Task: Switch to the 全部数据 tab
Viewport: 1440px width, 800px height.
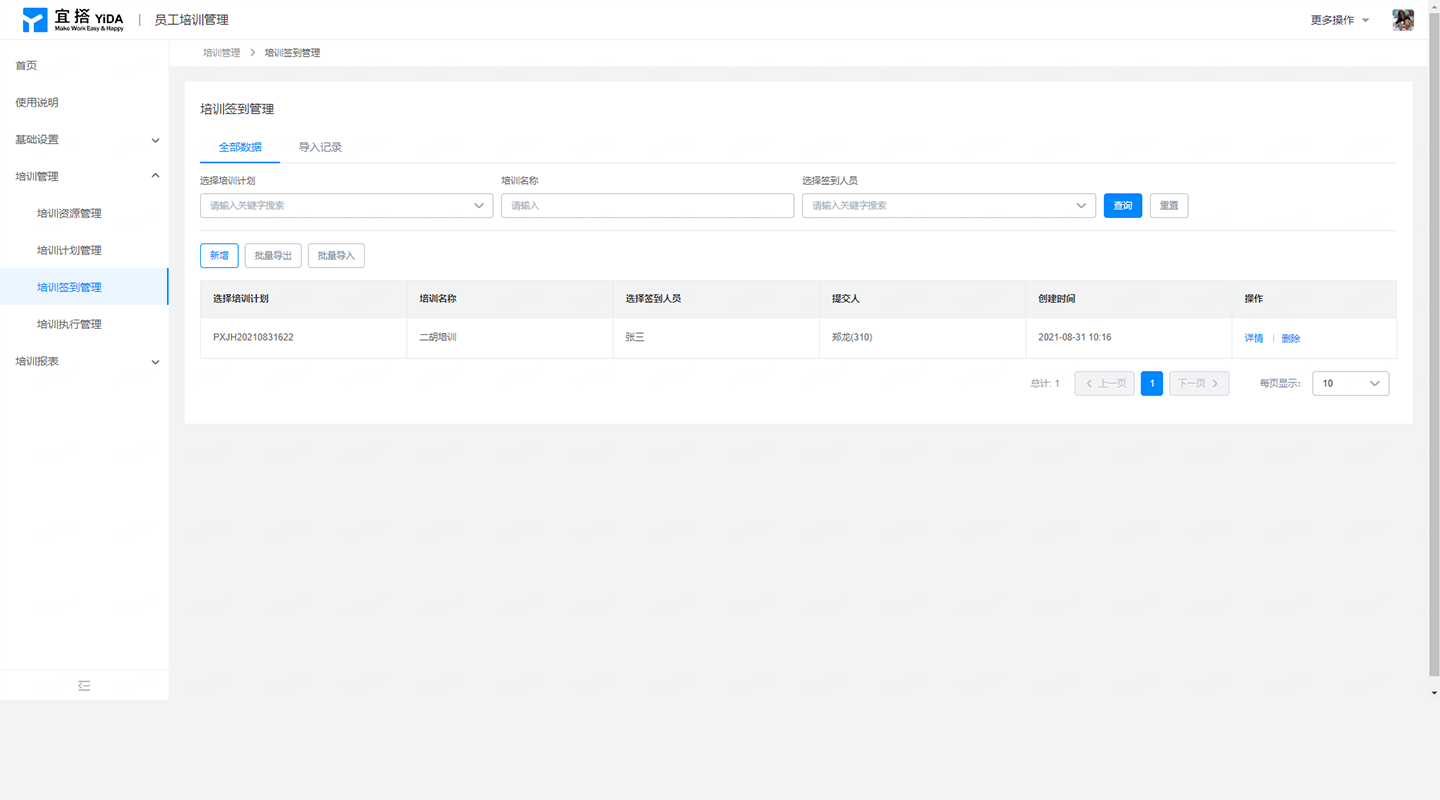Action: 240,147
